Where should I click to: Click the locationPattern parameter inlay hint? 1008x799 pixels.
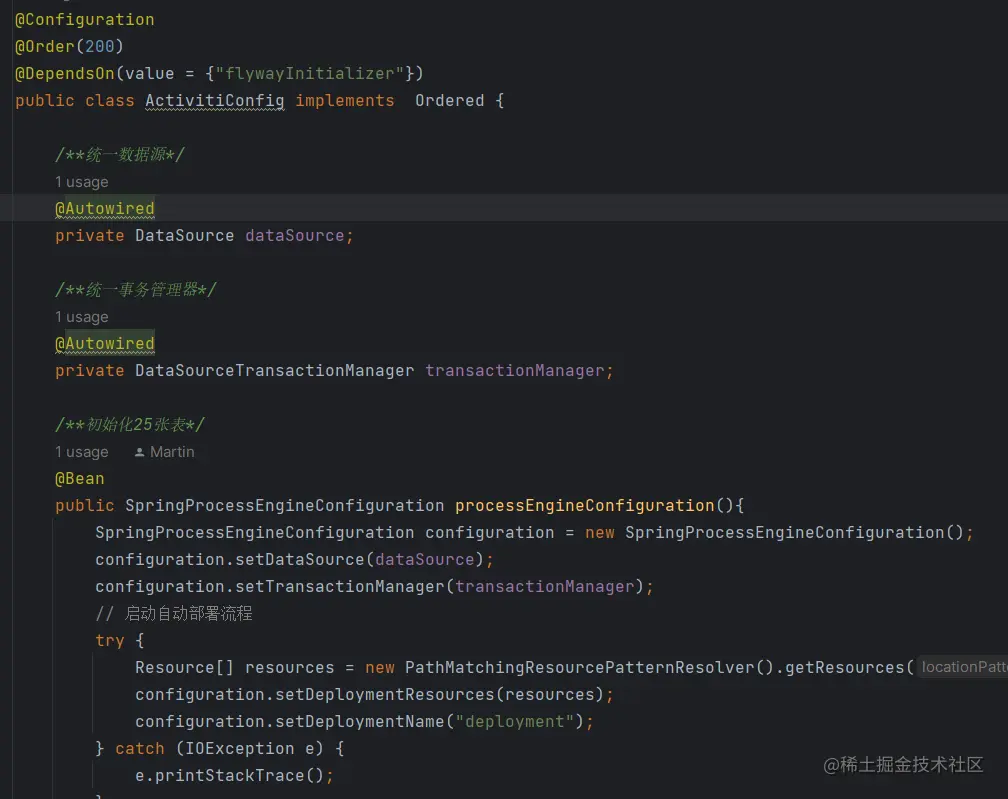click(963, 667)
